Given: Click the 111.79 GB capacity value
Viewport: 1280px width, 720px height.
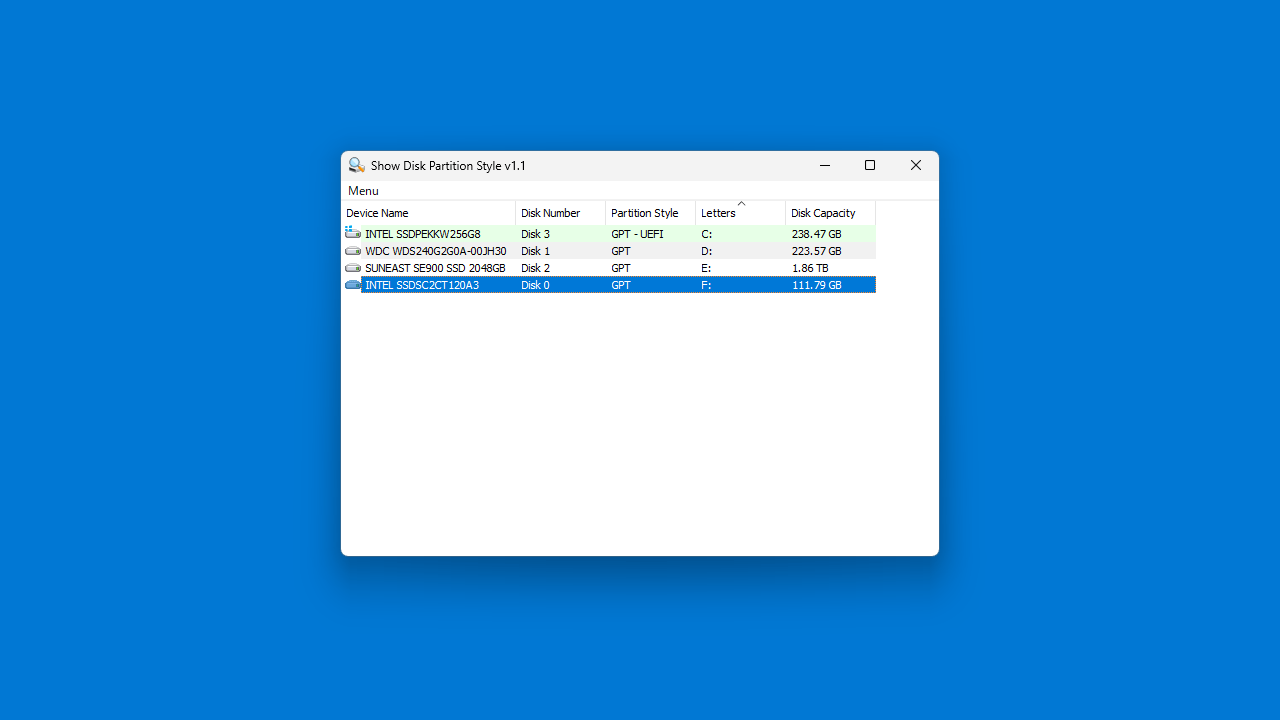Looking at the screenshot, I should (817, 285).
